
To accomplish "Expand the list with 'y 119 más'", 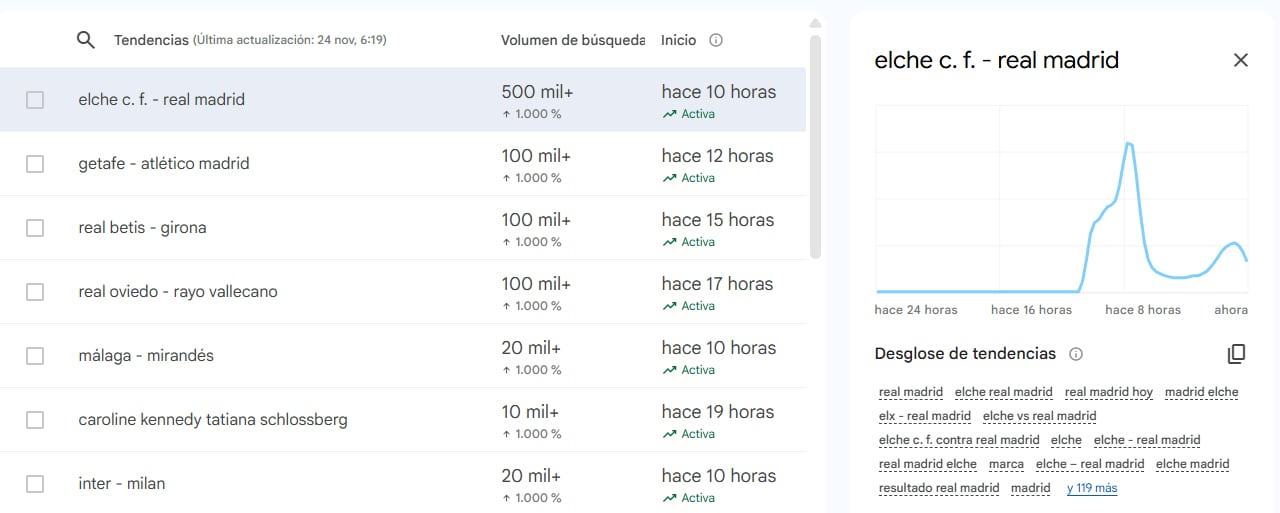I will (1092, 488).
